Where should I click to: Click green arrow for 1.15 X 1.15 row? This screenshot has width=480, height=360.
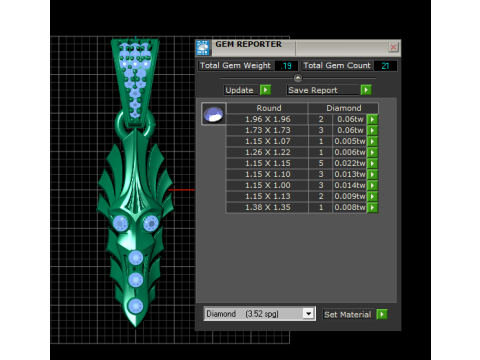click(372, 163)
